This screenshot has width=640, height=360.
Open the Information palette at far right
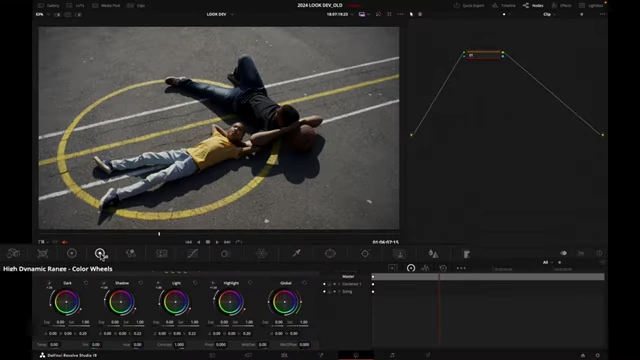599,253
